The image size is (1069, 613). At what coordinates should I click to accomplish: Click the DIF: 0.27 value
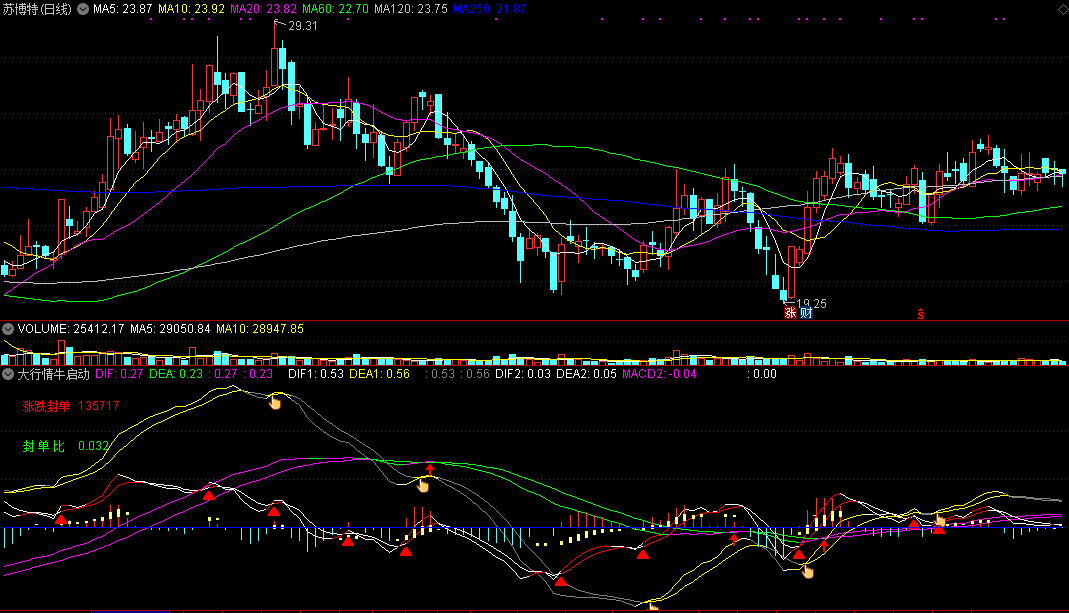point(119,374)
